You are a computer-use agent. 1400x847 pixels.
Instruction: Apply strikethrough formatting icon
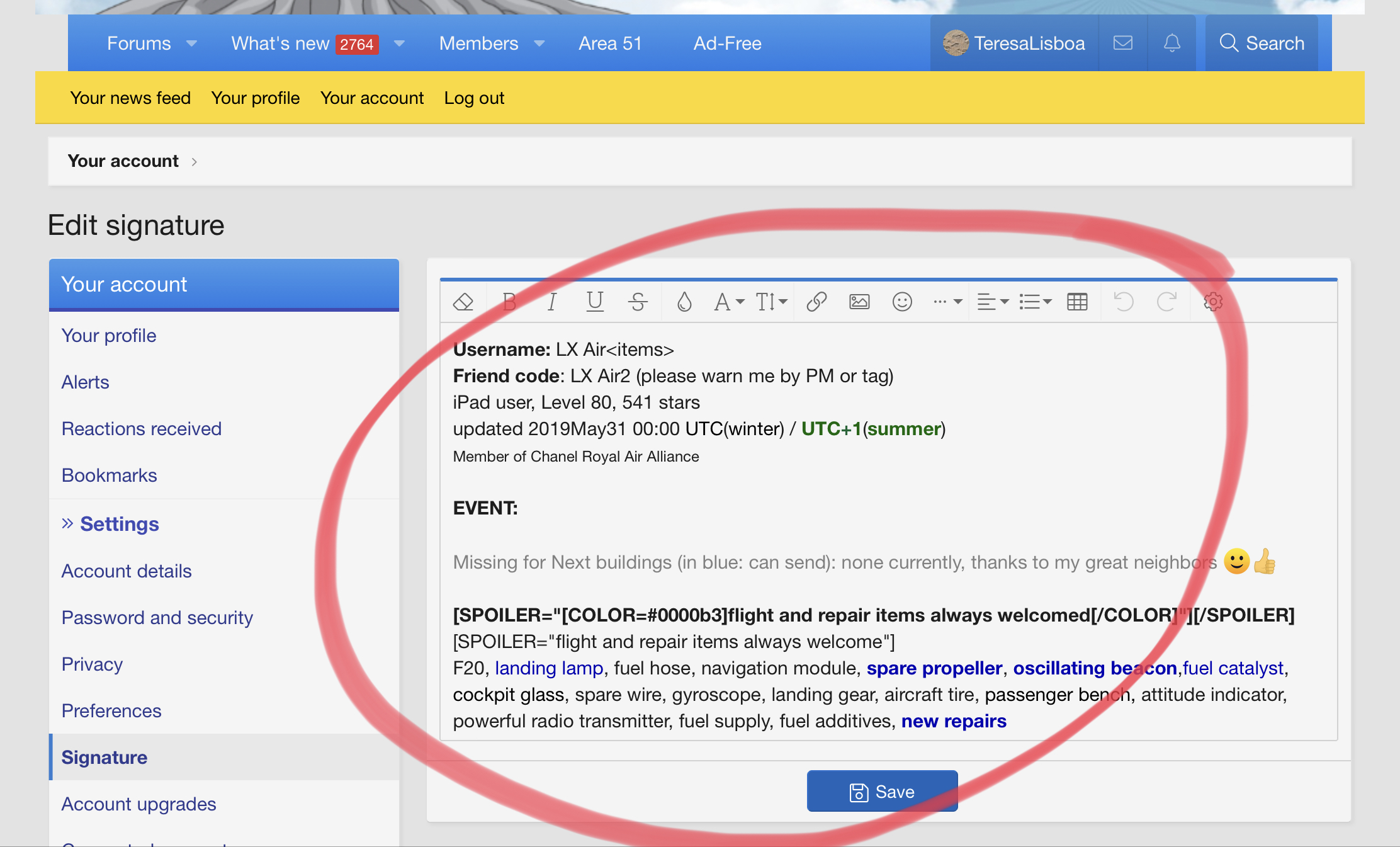tap(638, 302)
